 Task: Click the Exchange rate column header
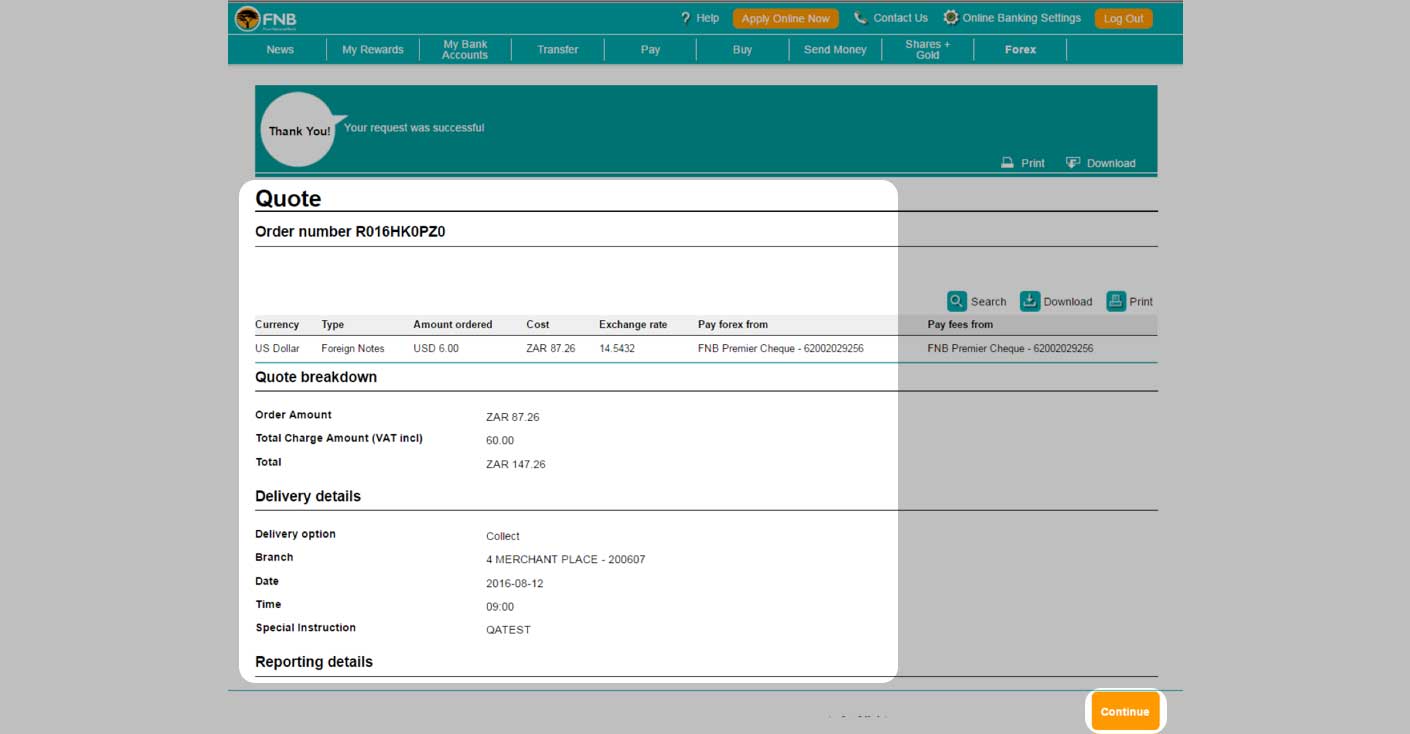pos(633,325)
